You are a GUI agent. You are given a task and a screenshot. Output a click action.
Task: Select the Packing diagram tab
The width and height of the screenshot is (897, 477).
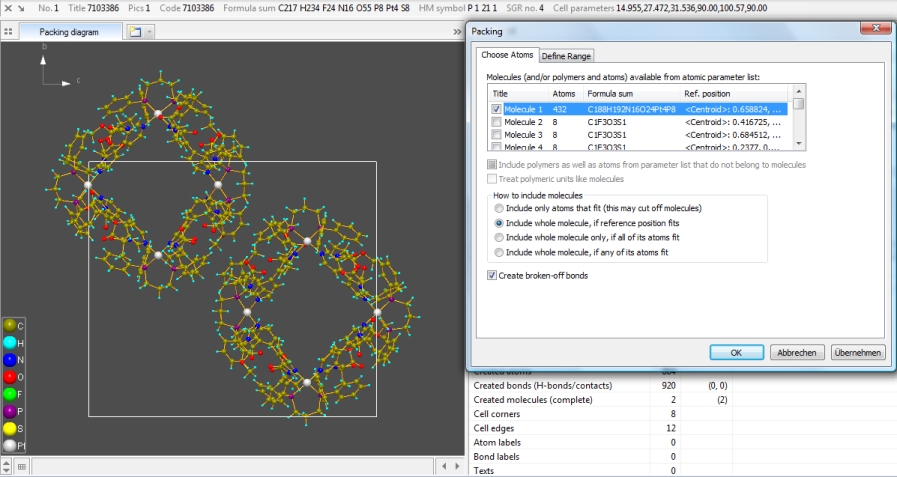tap(68, 32)
